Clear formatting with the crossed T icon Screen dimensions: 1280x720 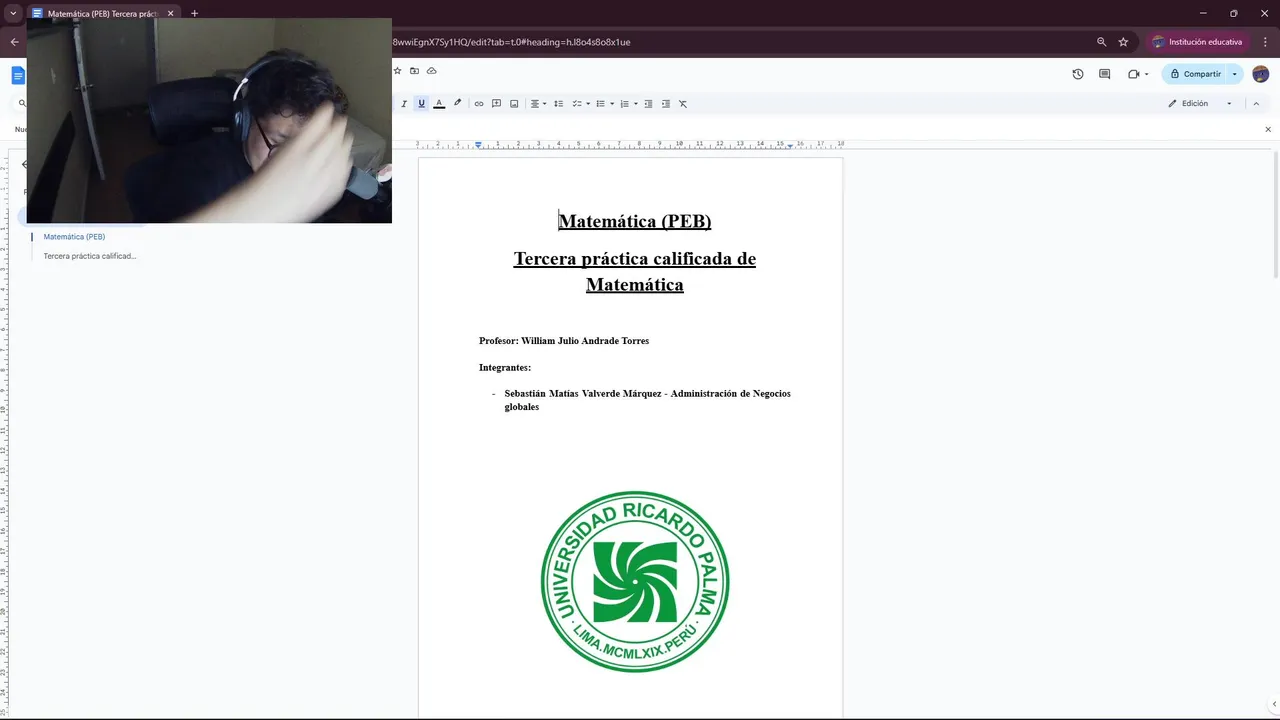[683, 104]
